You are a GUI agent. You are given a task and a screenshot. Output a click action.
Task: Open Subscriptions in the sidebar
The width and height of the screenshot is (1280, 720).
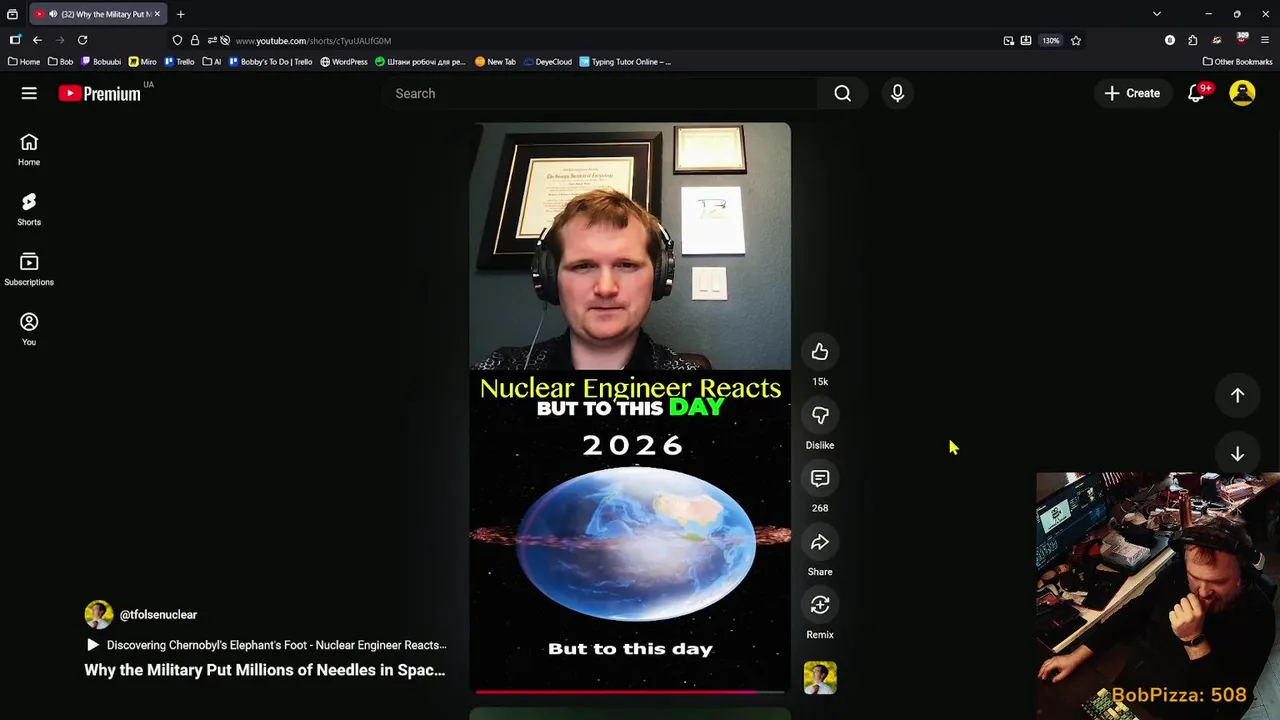click(29, 270)
